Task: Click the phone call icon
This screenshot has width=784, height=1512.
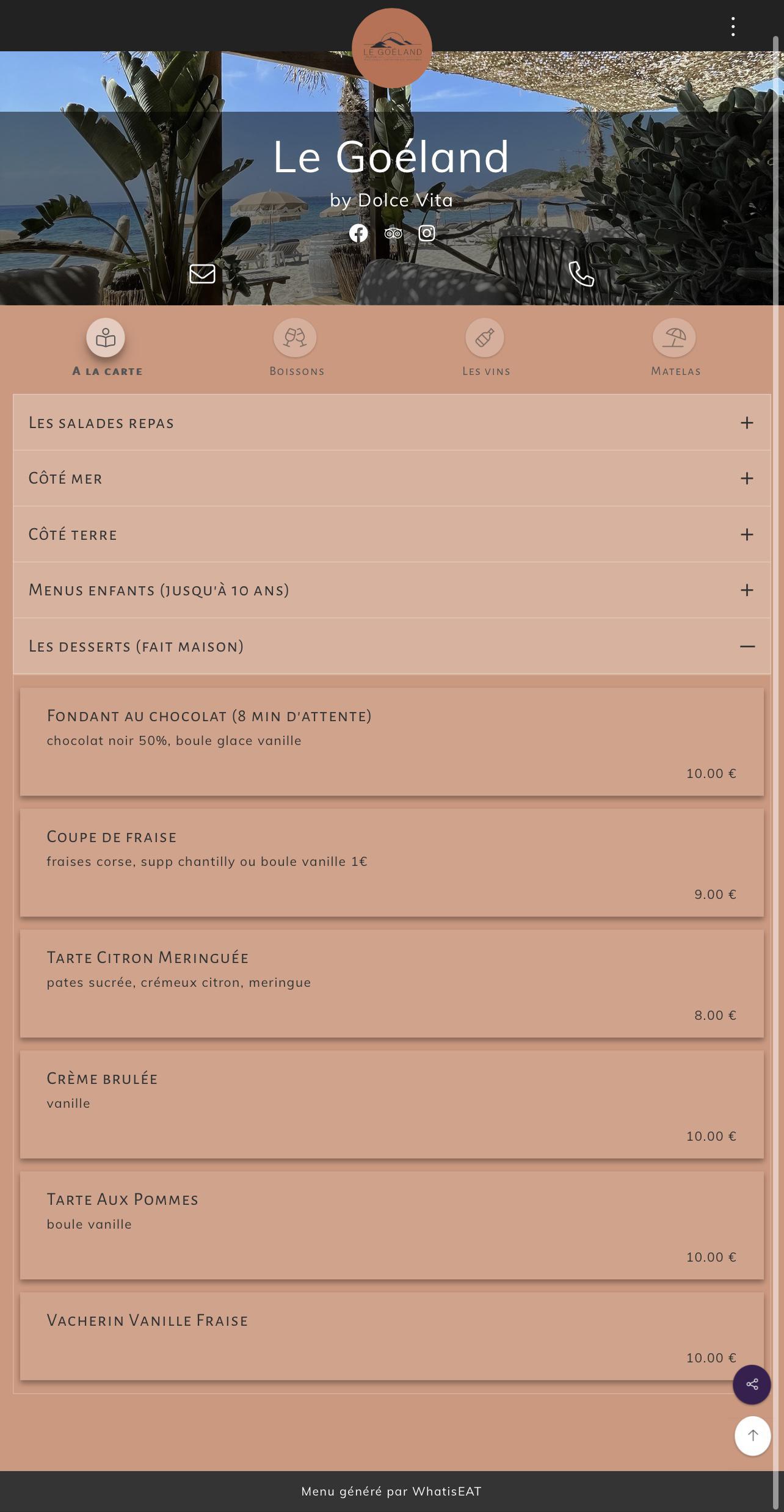Action: [x=581, y=274]
